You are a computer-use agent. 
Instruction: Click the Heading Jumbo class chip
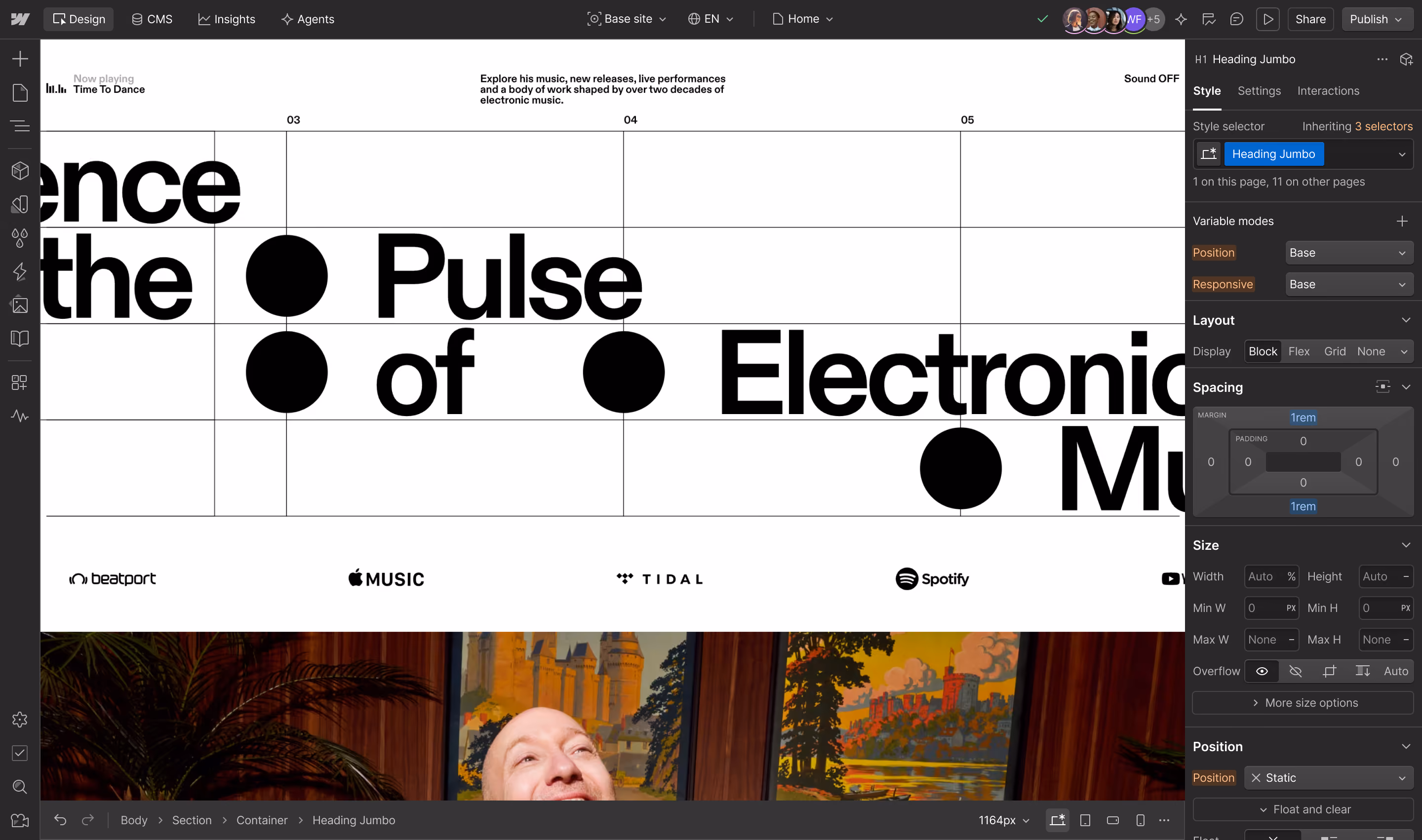pyautogui.click(x=1273, y=154)
